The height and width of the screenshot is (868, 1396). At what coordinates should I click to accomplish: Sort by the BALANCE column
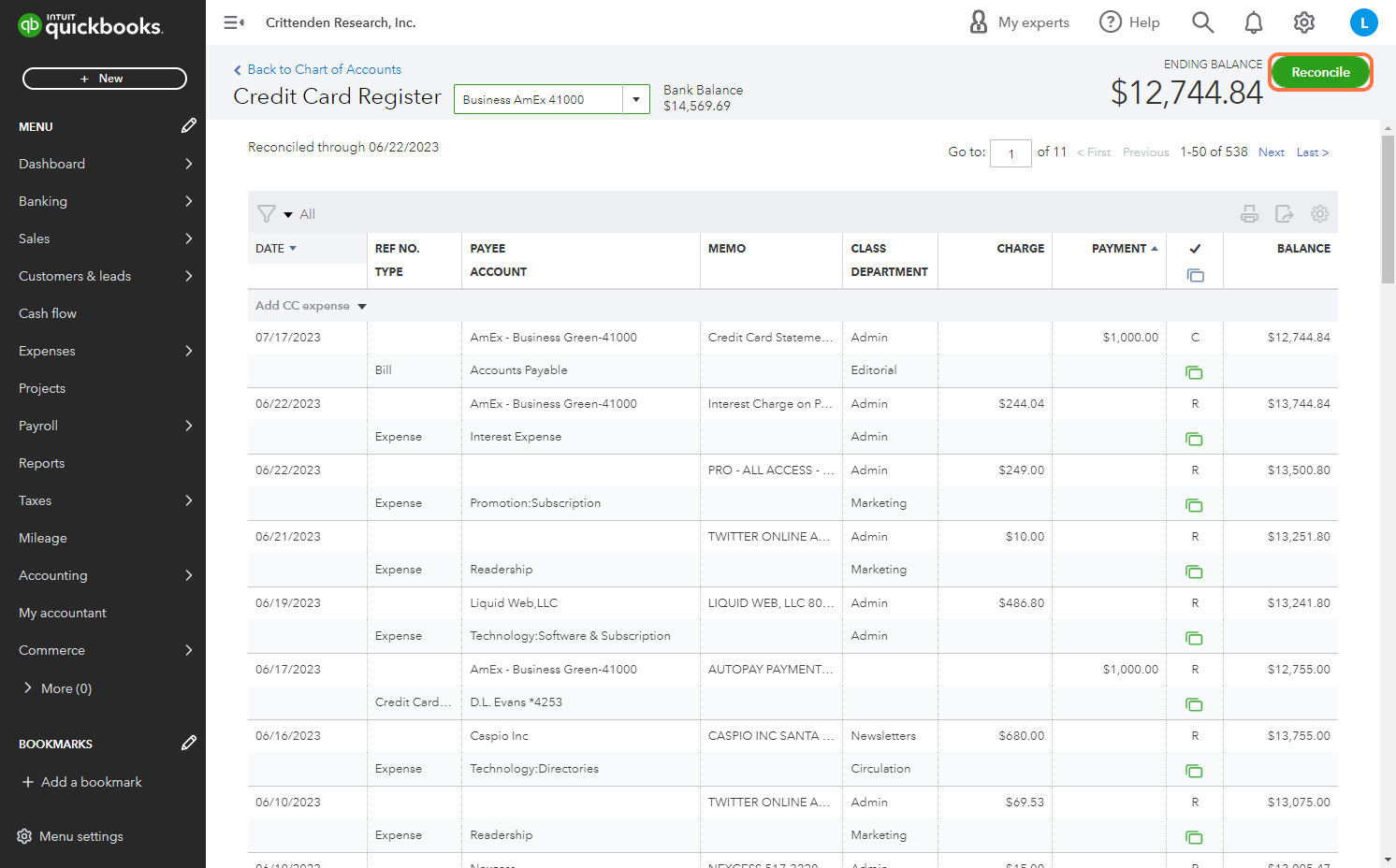[1303, 249]
